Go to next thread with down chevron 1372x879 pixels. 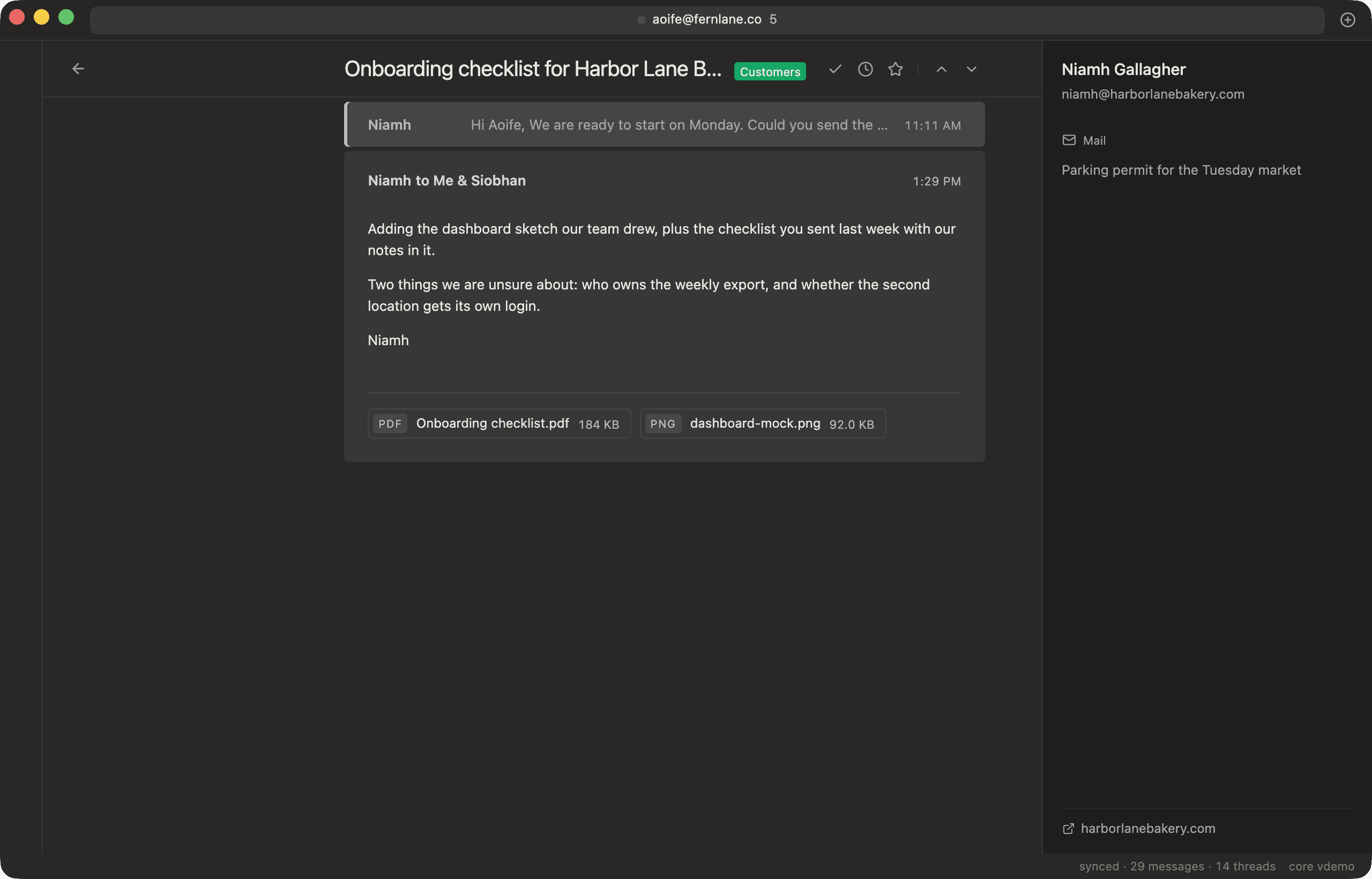pos(971,69)
